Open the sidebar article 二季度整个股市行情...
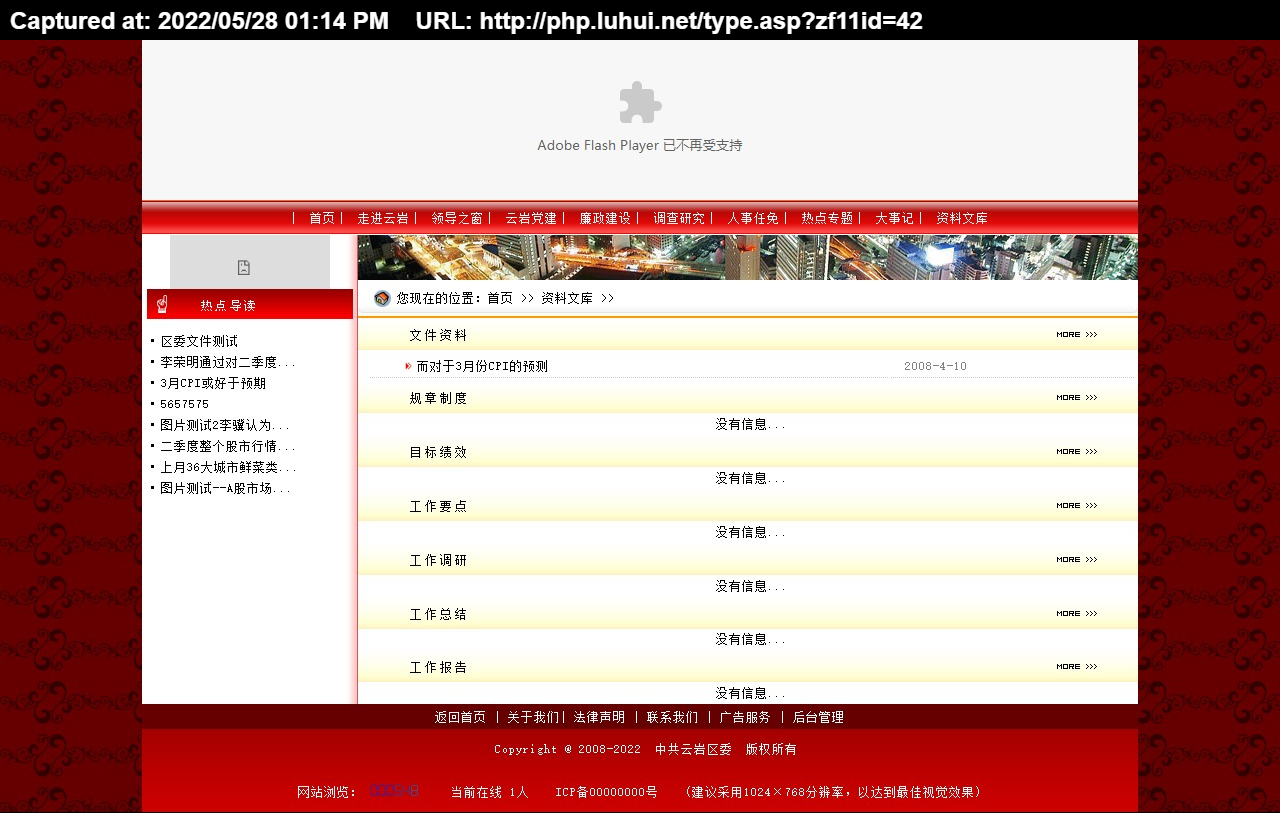1280x813 pixels. 228,446
